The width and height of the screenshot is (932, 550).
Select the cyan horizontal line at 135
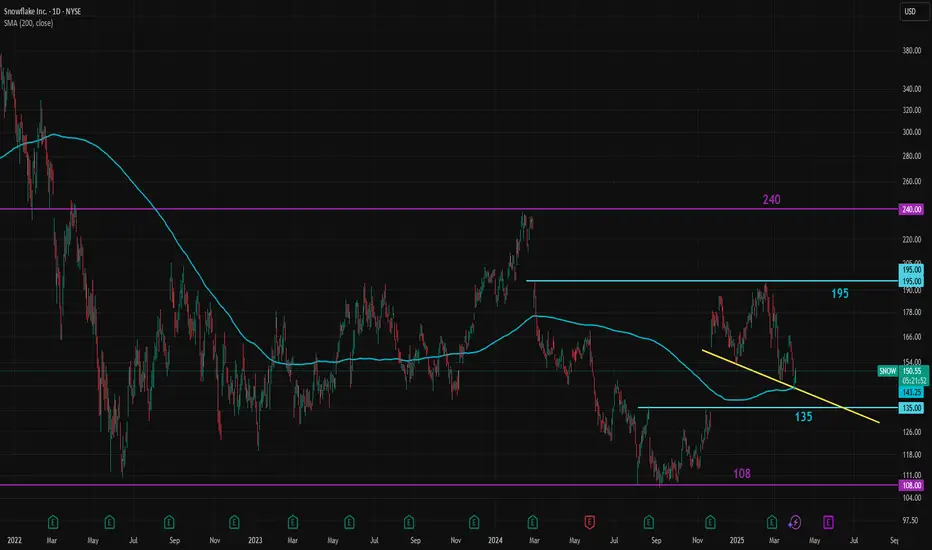point(767,408)
